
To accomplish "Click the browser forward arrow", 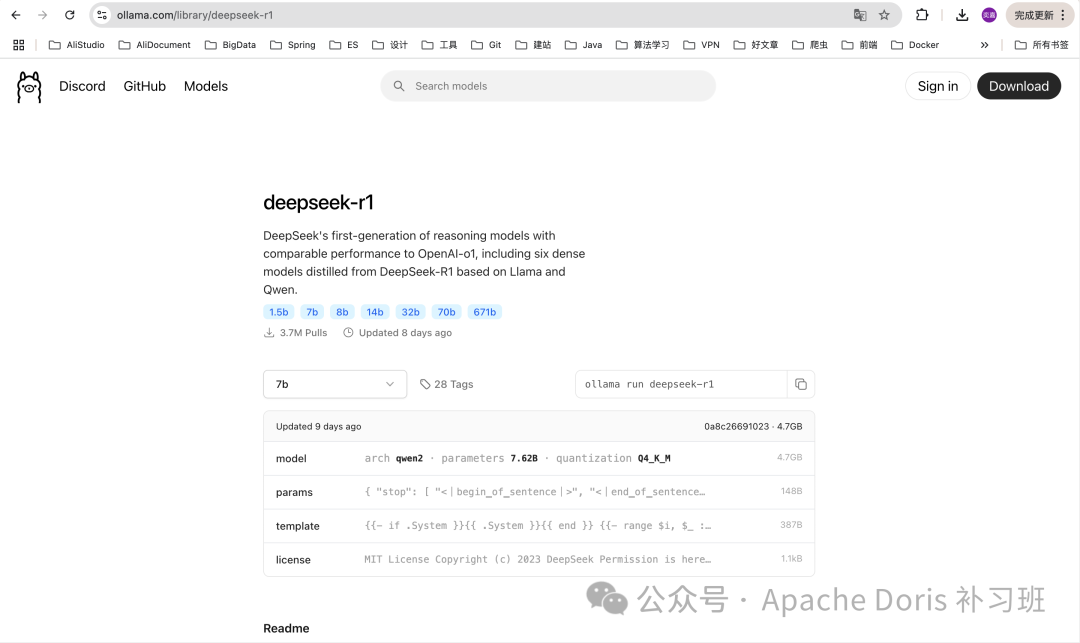I will [x=43, y=15].
